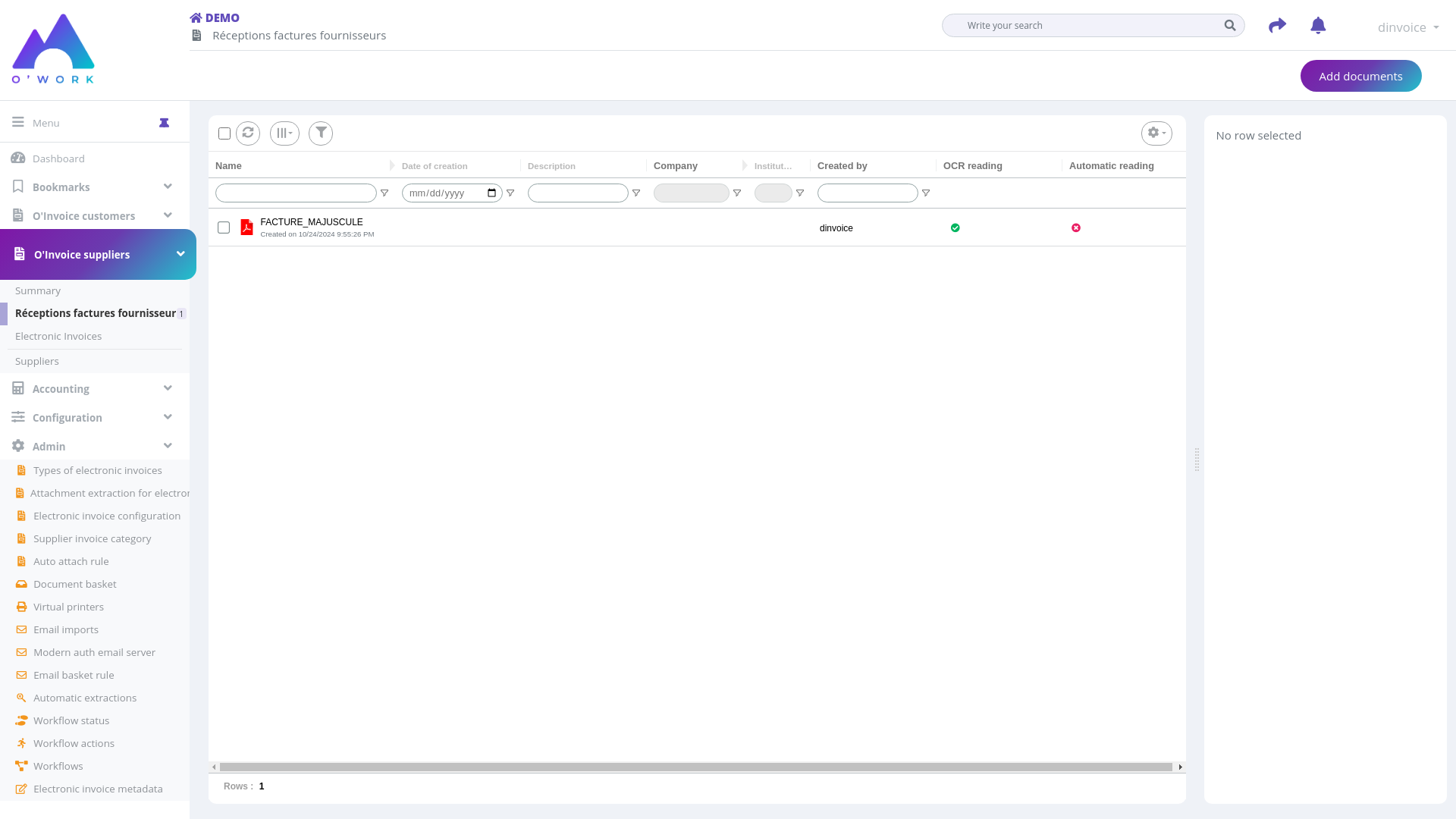
Task: Click the pin menu icon
Action: pos(164,123)
